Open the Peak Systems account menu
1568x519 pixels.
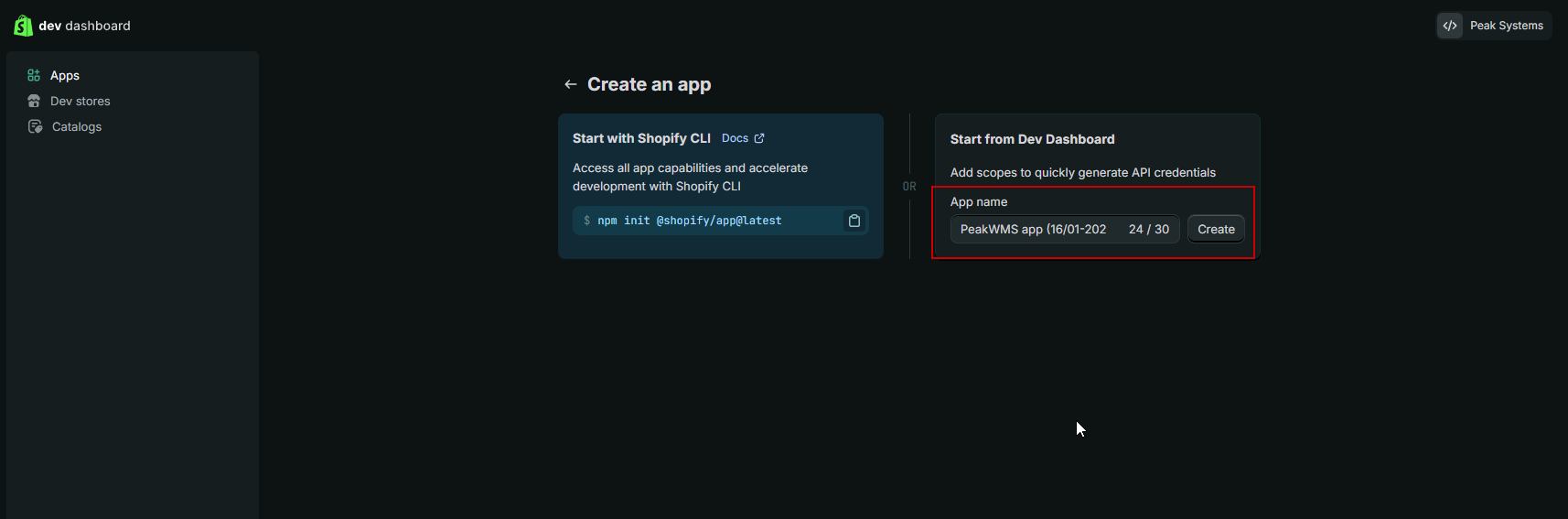pyautogui.click(x=1494, y=26)
